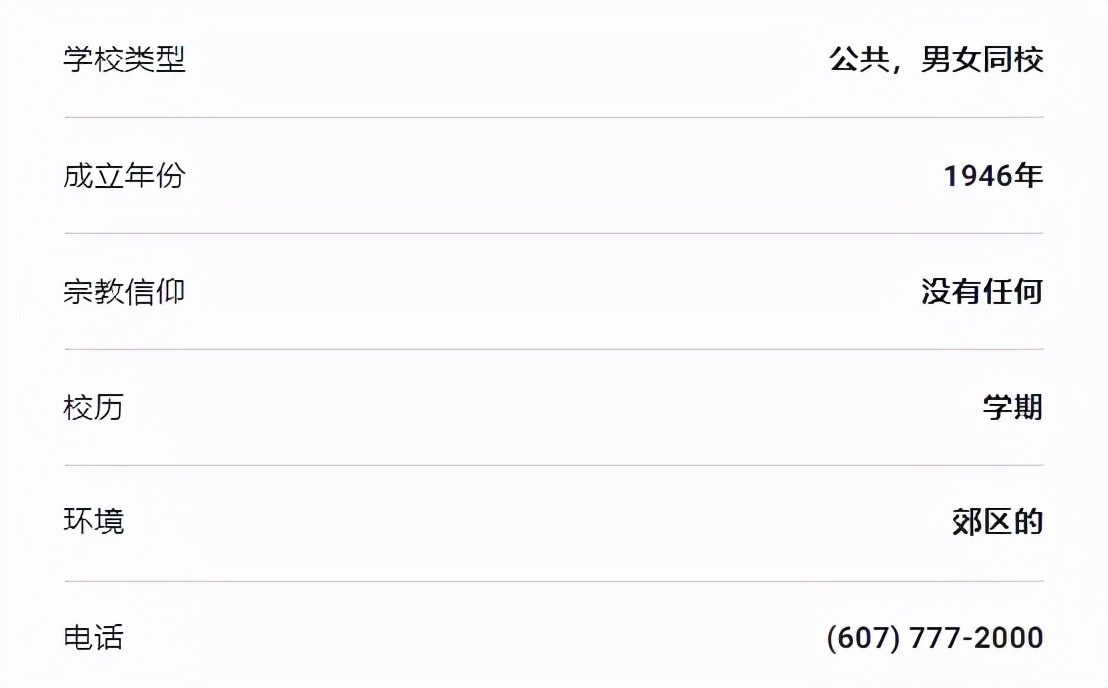Click the 电话 label
This screenshot has width=1108, height=688.
pyautogui.click(x=94, y=638)
